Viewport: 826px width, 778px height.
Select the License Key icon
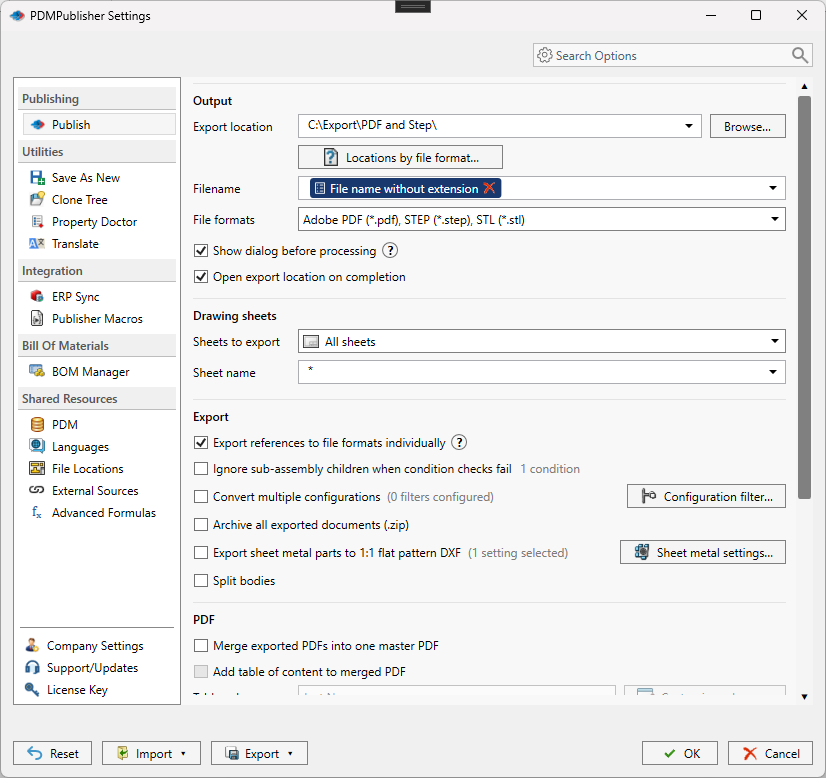click(32, 690)
